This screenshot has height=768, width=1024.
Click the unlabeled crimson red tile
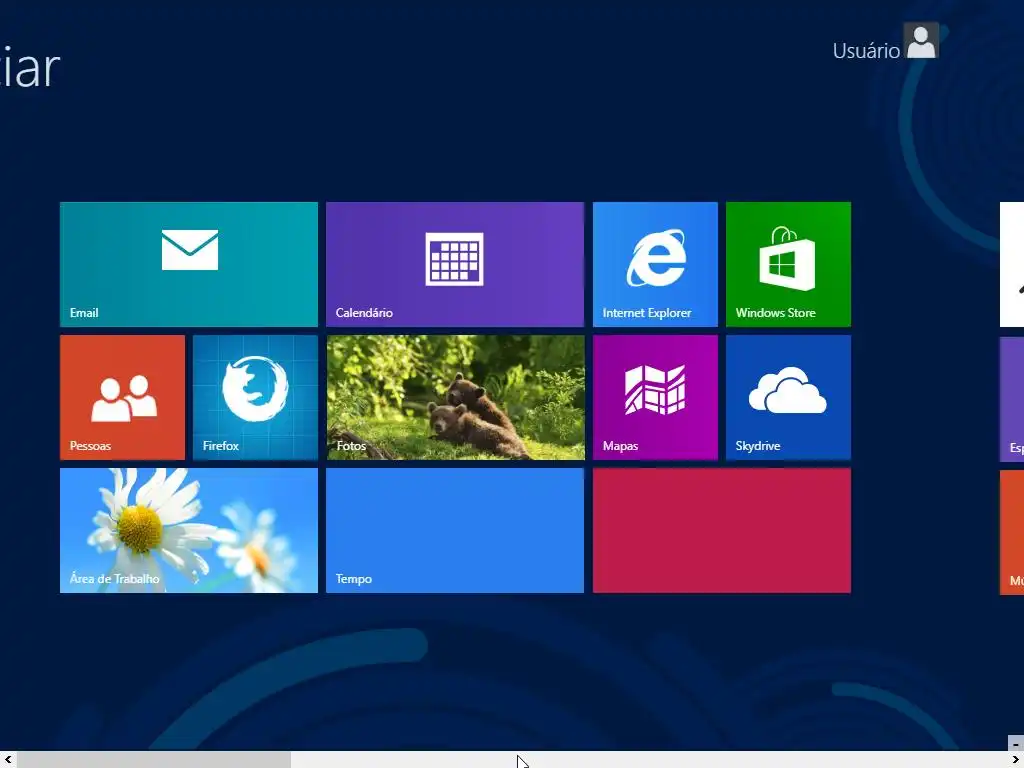(722, 531)
